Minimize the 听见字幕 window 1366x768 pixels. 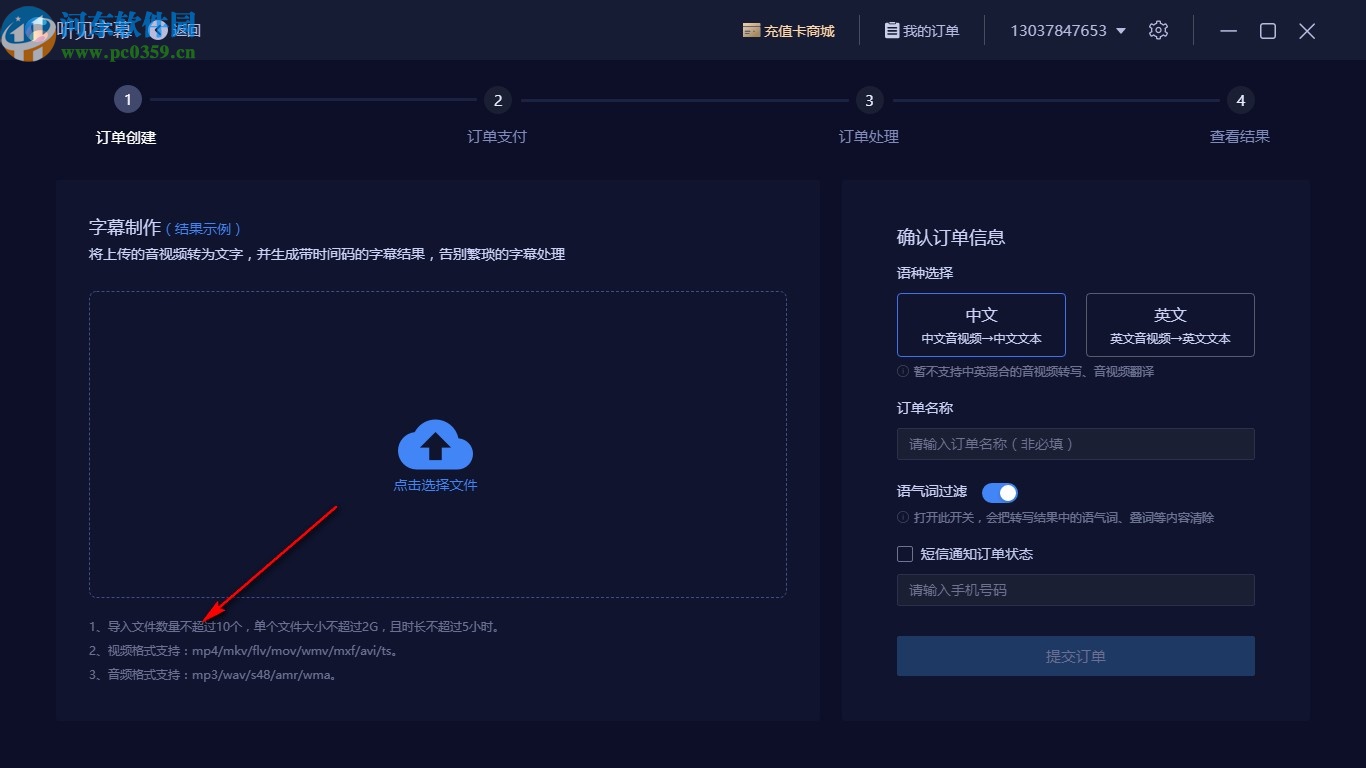[1230, 31]
